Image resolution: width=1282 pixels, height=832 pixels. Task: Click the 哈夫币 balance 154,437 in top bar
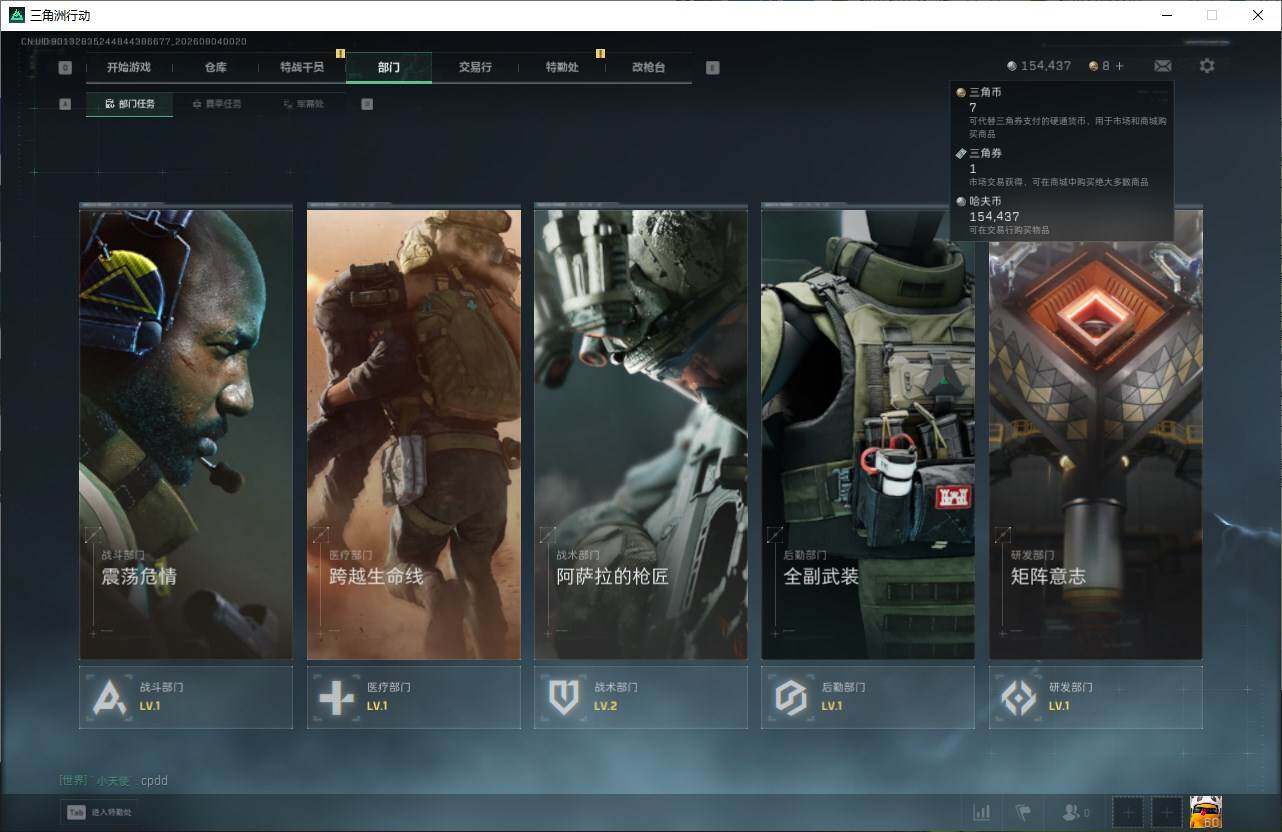1039,66
